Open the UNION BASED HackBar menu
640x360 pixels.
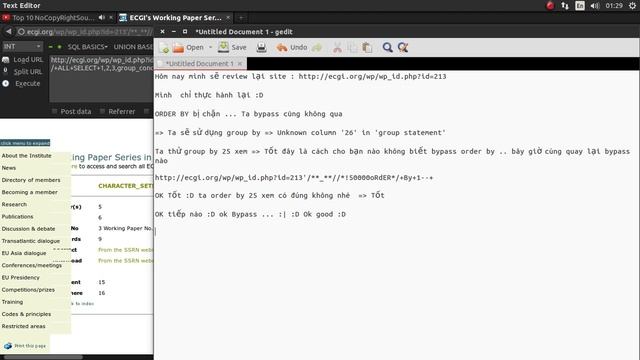point(133,47)
